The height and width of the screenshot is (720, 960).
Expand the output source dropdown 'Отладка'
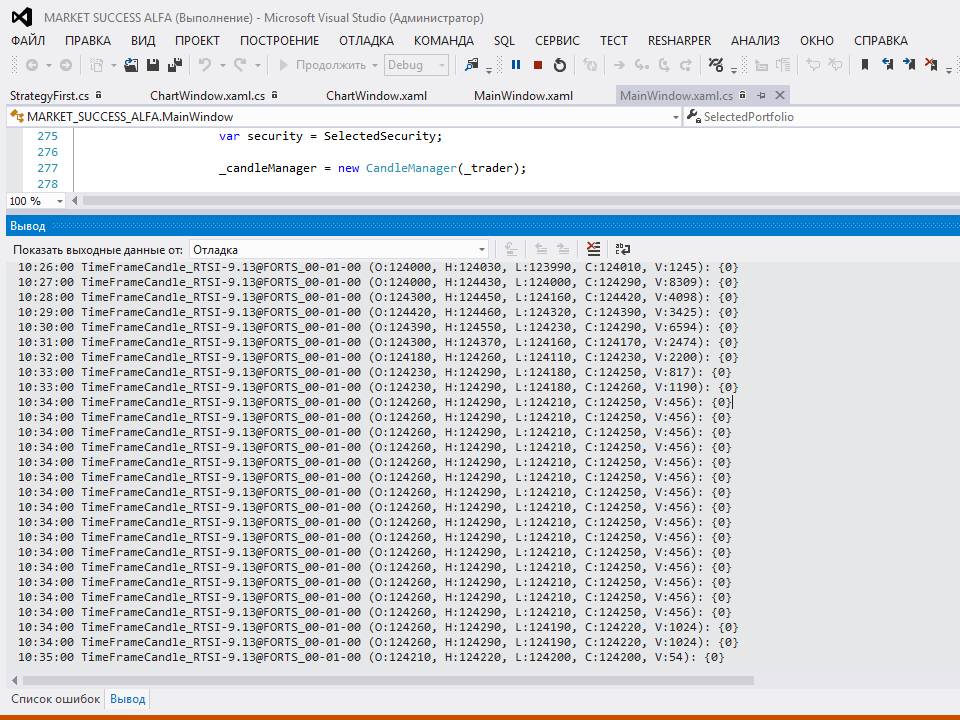(x=482, y=249)
